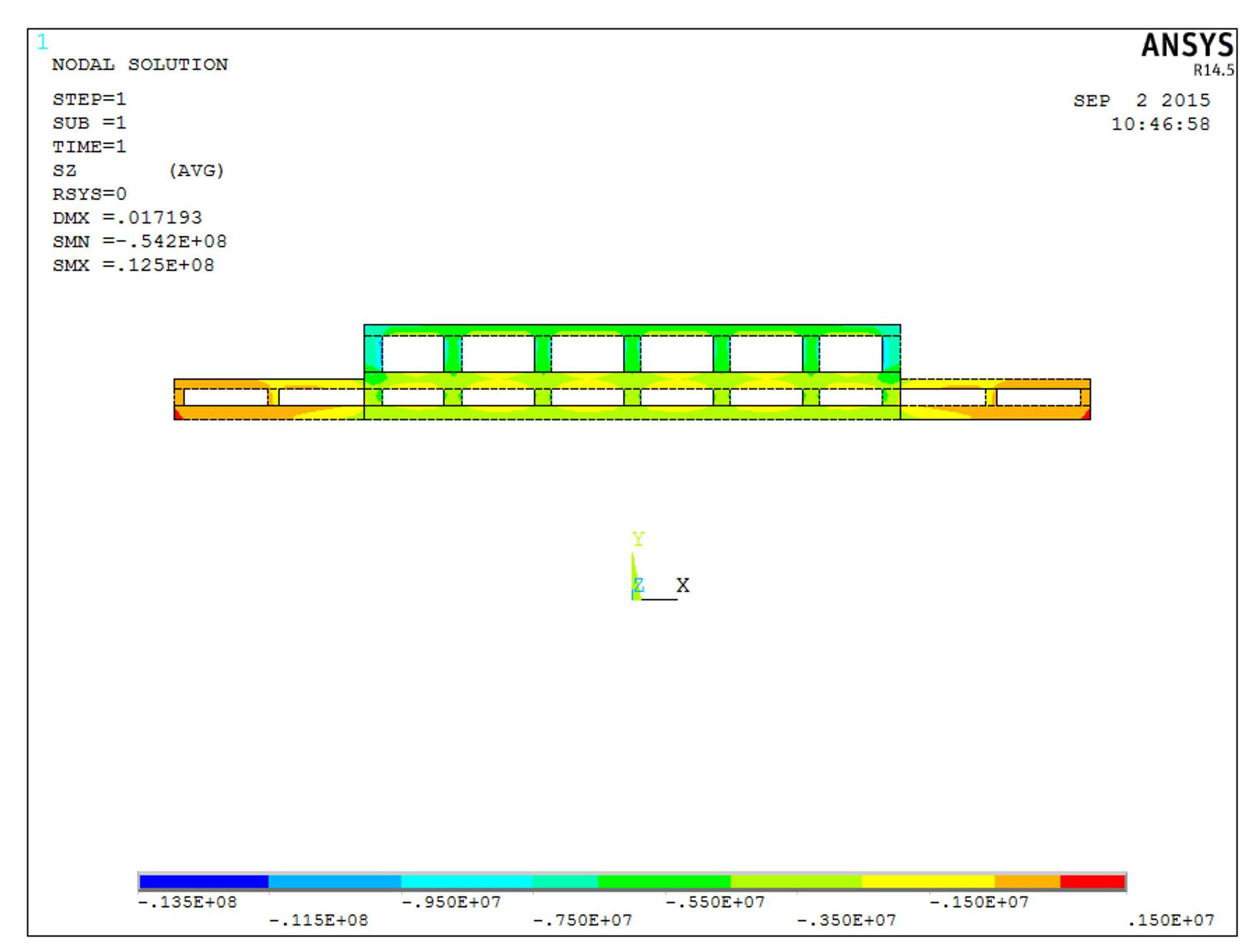The width and height of the screenshot is (1249, 952).
Task: Click the SMN =-.542E+08 value
Action: pos(140,242)
